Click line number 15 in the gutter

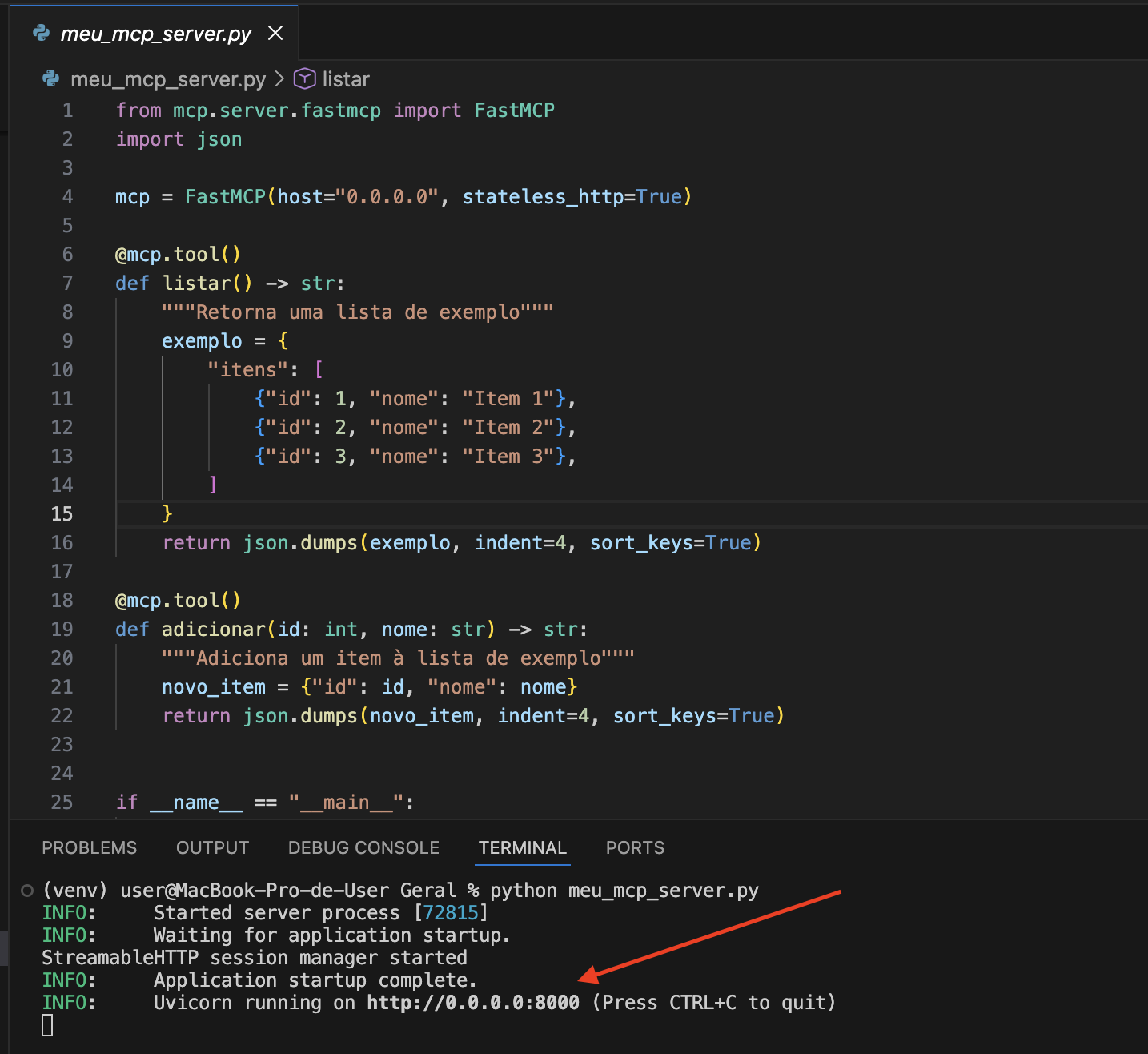pos(62,514)
